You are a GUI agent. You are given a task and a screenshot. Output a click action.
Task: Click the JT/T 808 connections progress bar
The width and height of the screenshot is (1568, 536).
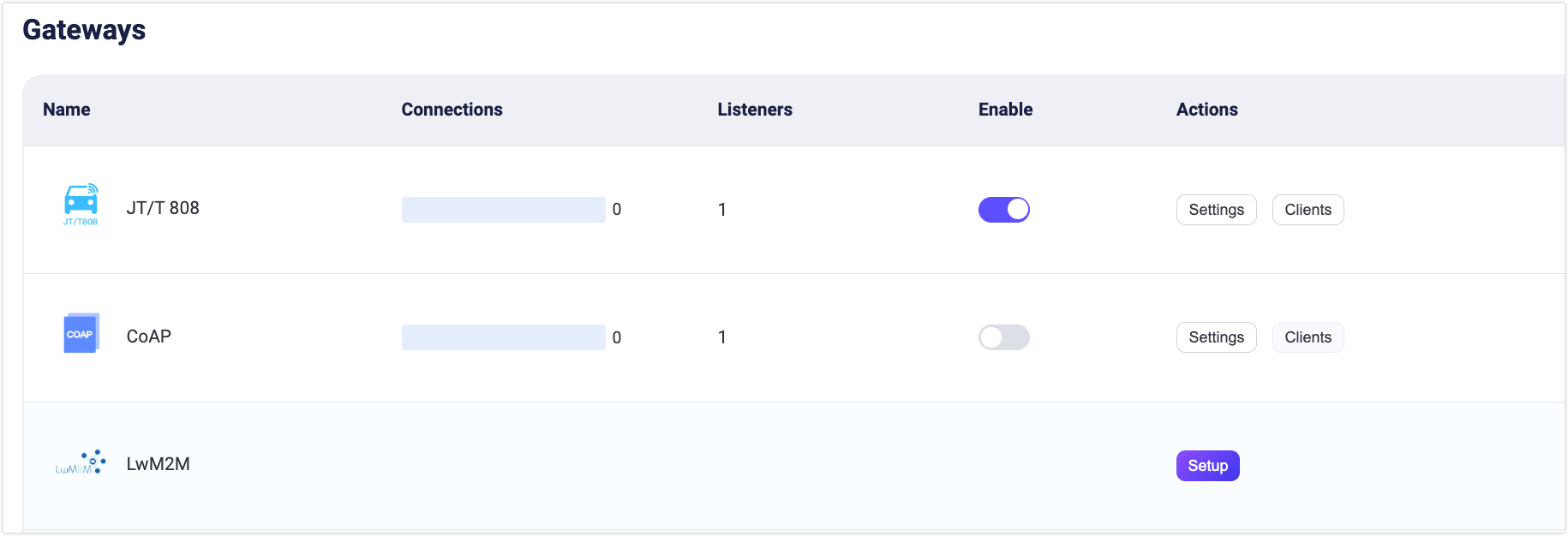[503, 210]
